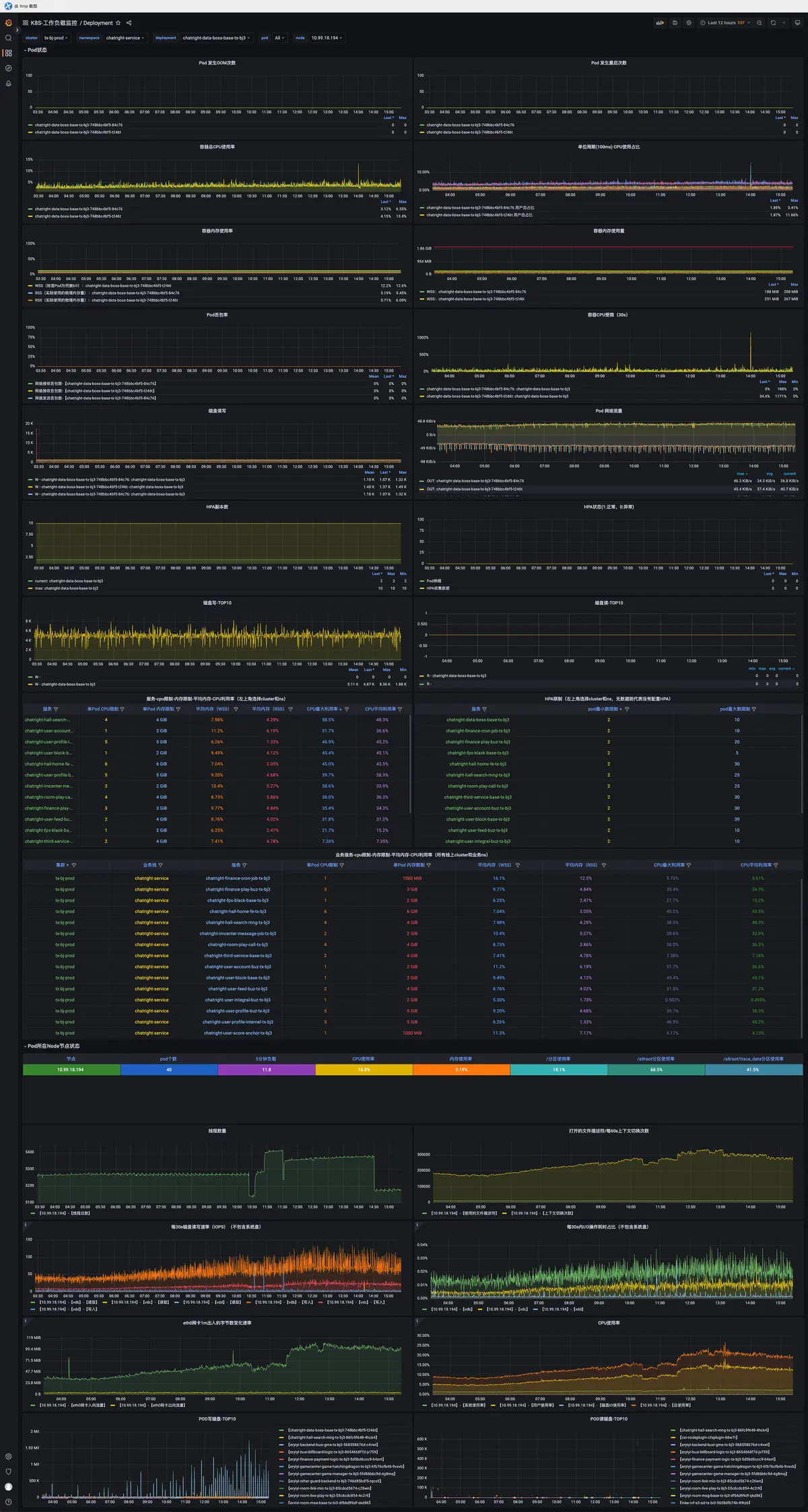Toggle the 84c76 series in the Pod 发生OOM次数 legend
This screenshot has height=1512, width=808.
pos(78,125)
